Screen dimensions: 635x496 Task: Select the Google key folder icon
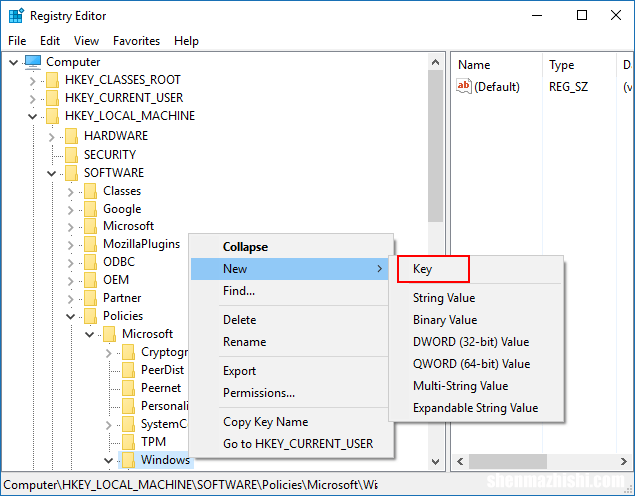coord(90,209)
